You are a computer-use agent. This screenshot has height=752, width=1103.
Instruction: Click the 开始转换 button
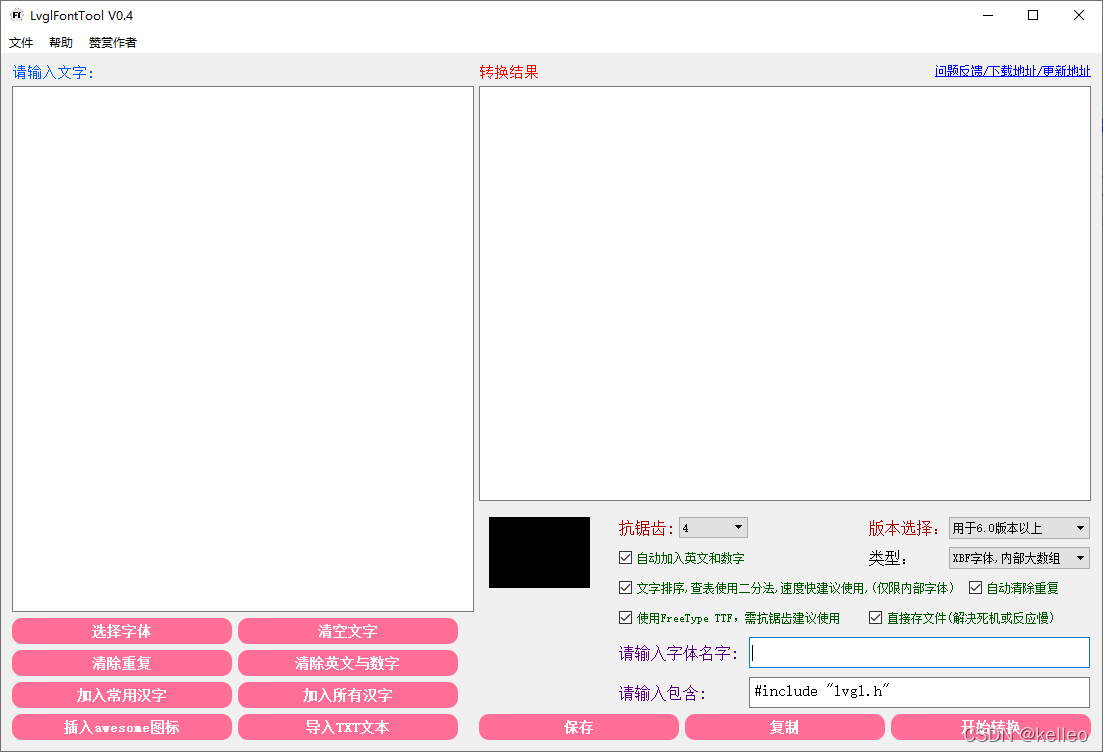tap(990, 727)
